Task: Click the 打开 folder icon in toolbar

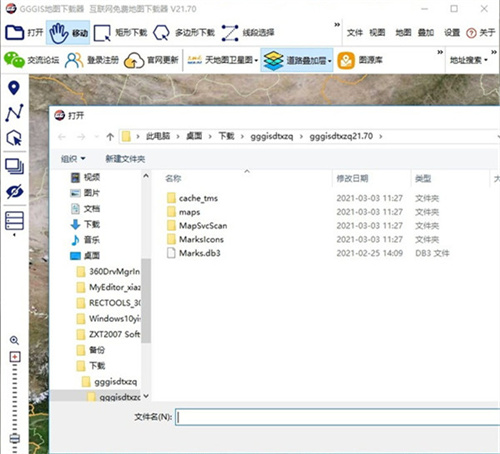Action: click(15, 33)
